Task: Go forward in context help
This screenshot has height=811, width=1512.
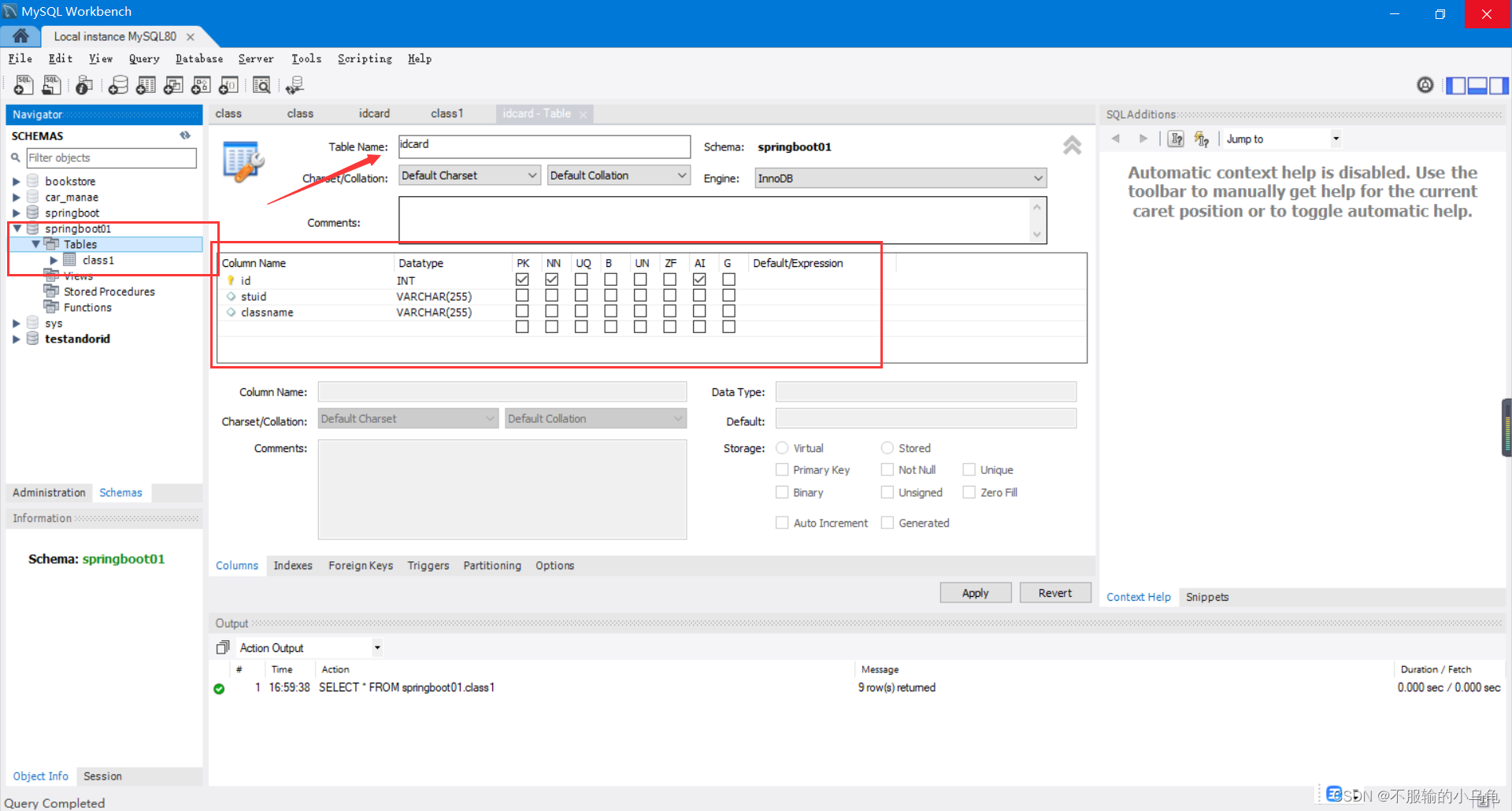Action: tap(1143, 139)
